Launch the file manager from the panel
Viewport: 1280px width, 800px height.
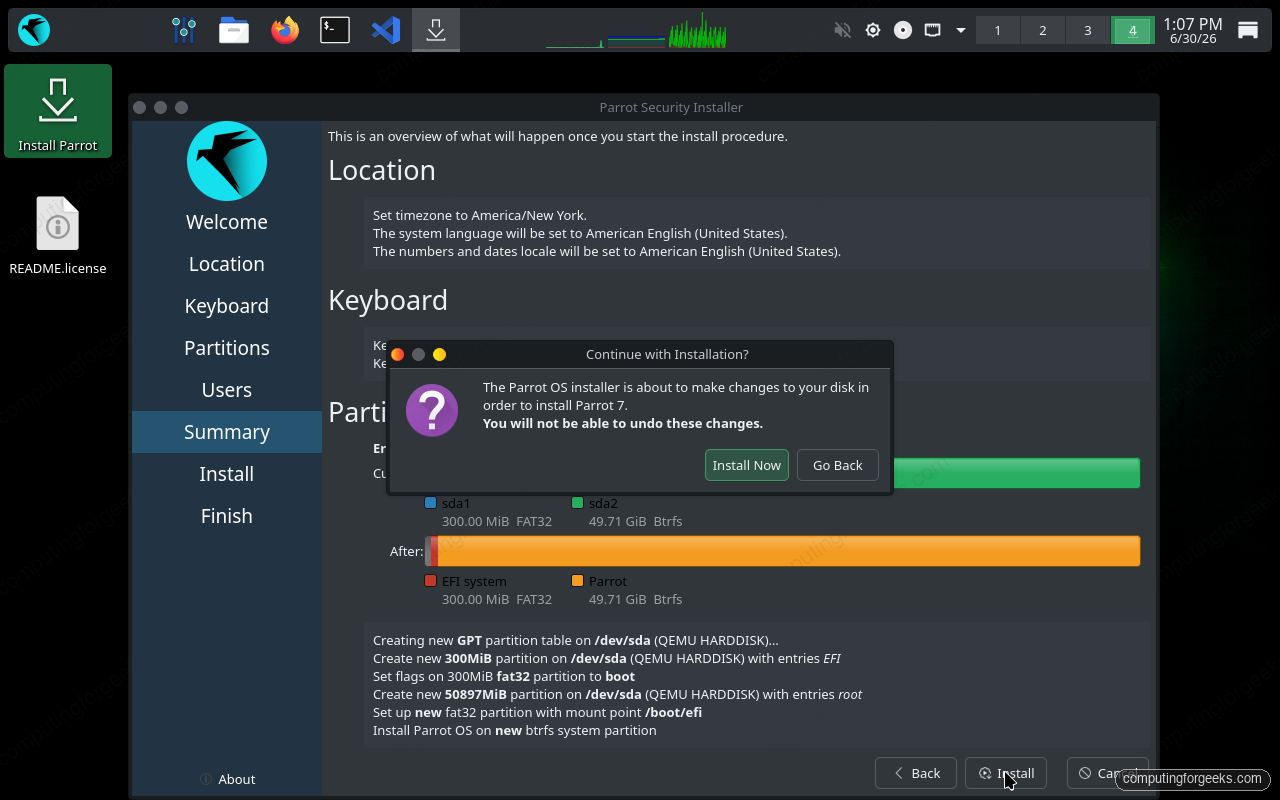[x=234, y=30]
